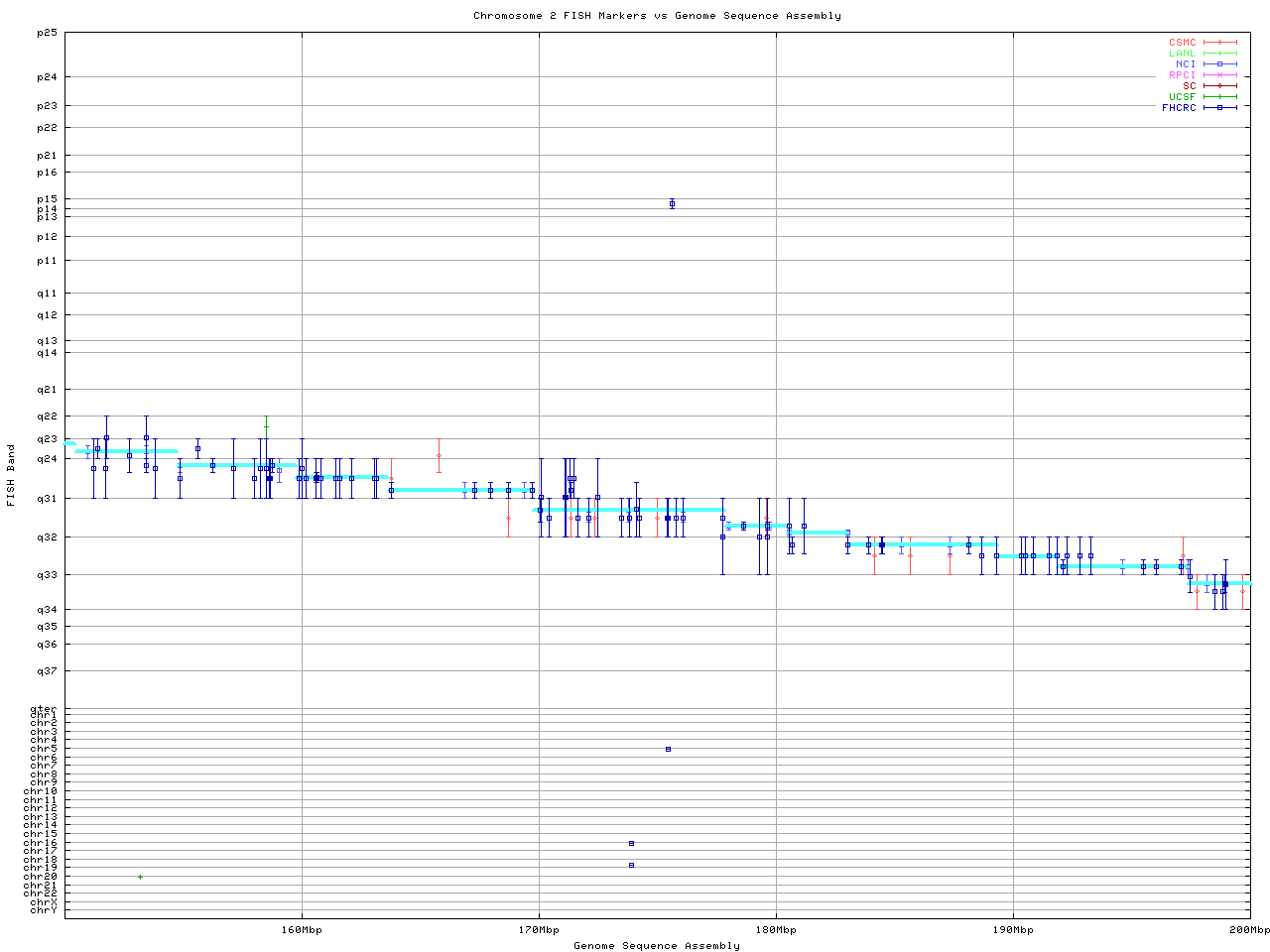Click the p25 y-axis band label

(47, 33)
